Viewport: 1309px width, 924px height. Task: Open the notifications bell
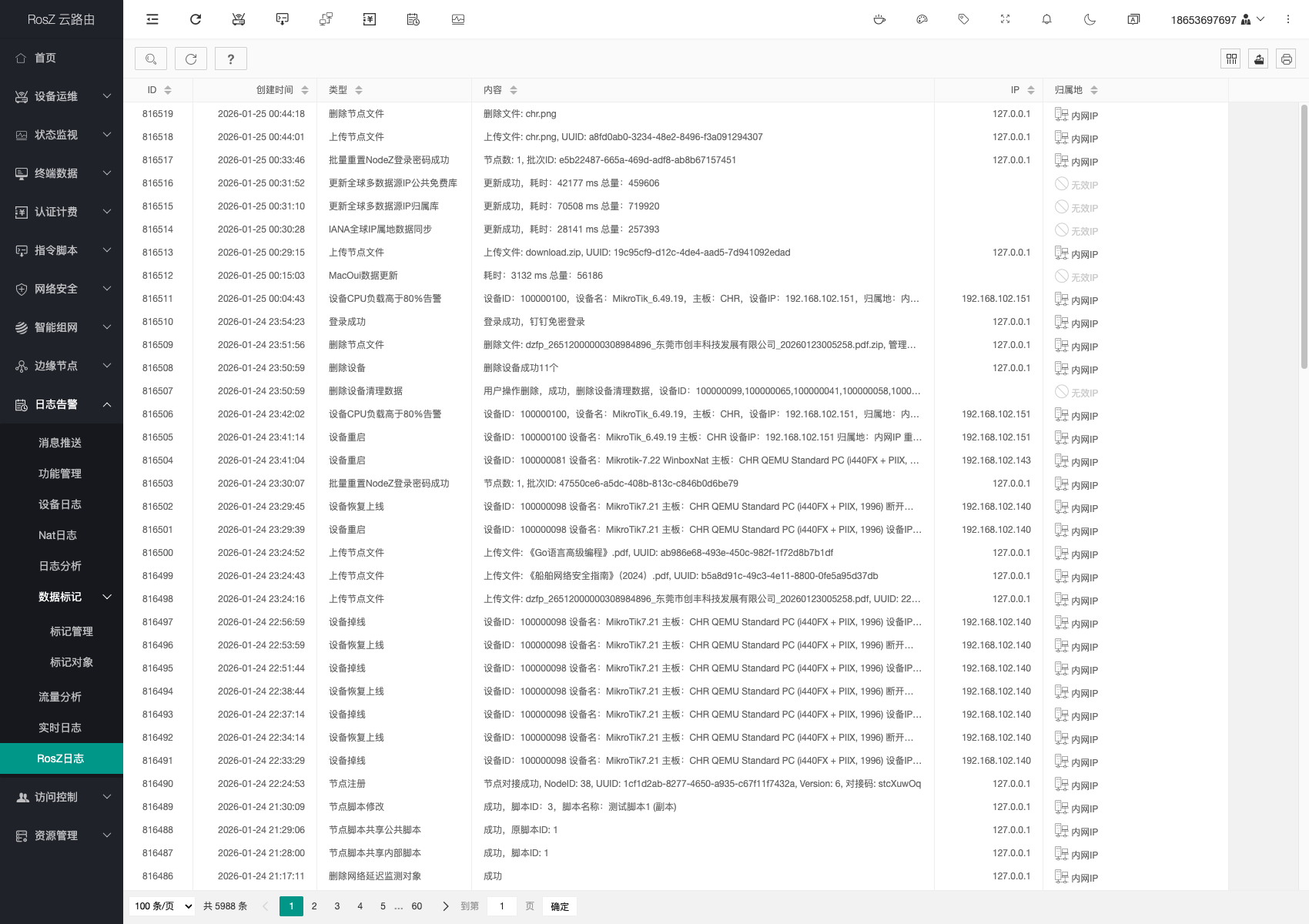click(x=1046, y=19)
